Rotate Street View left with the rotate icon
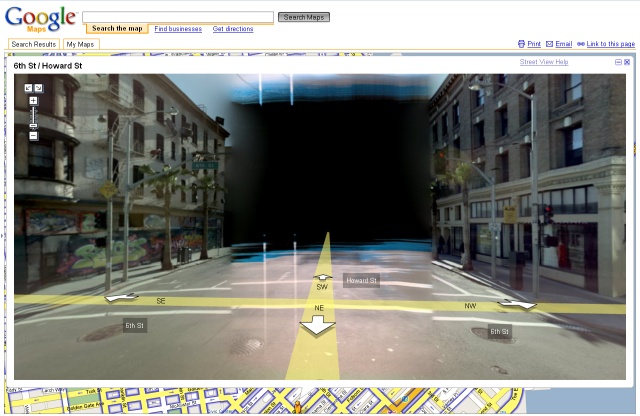The width and height of the screenshot is (640, 416). [28, 88]
